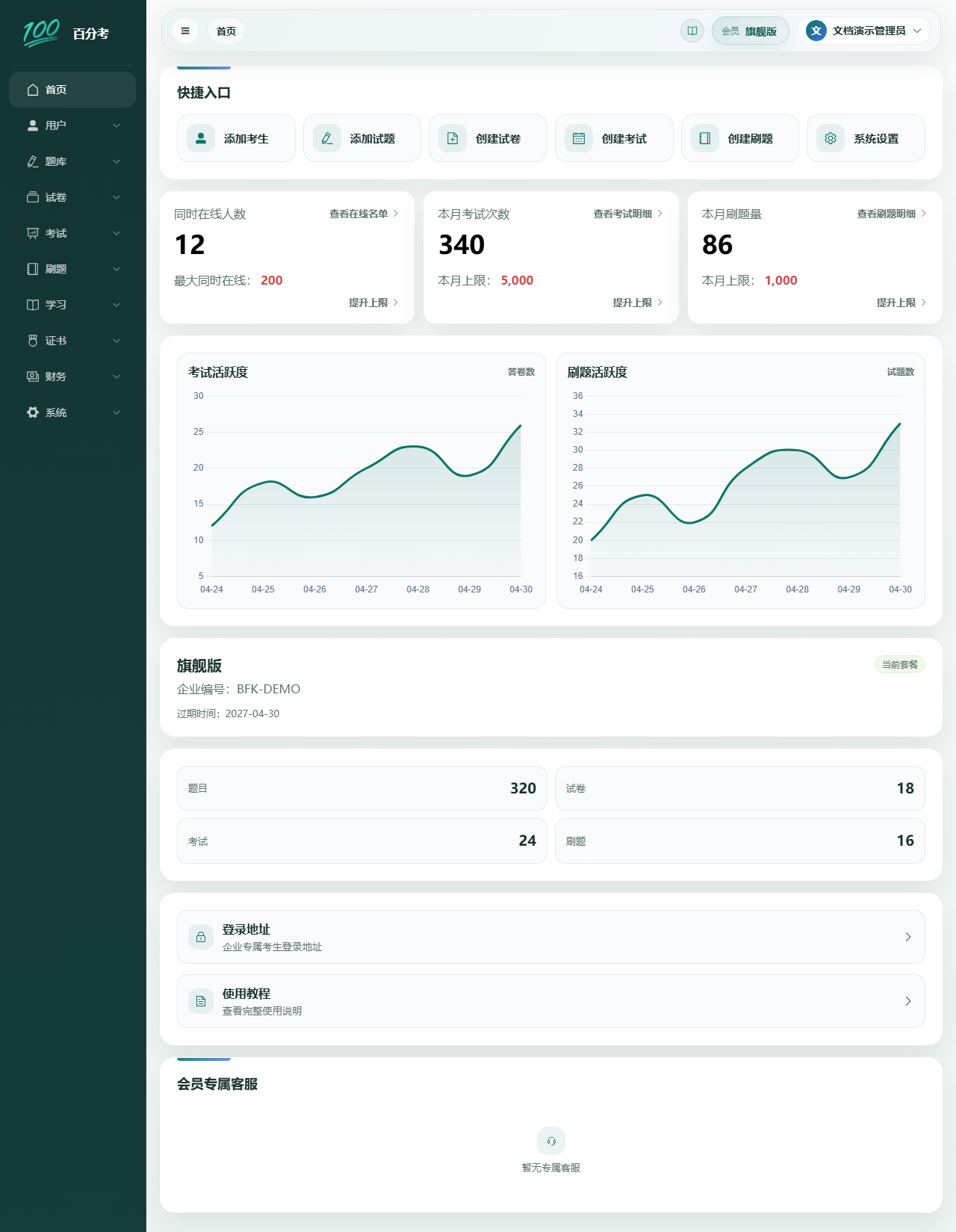956x1232 pixels.
Task: Click the 会员 旗舰版 badge button
Action: [x=750, y=31]
